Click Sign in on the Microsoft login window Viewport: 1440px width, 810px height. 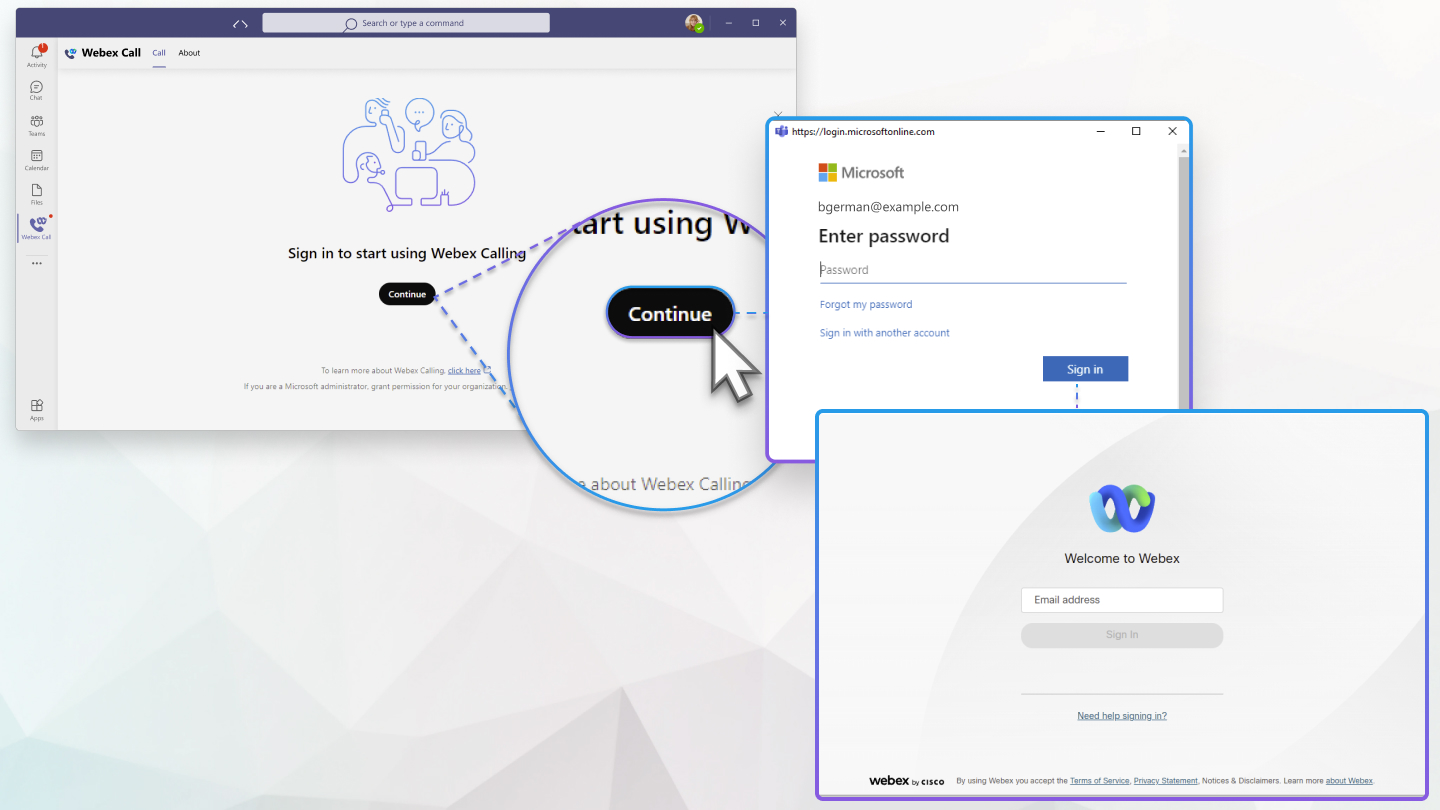[x=1085, y=368]
